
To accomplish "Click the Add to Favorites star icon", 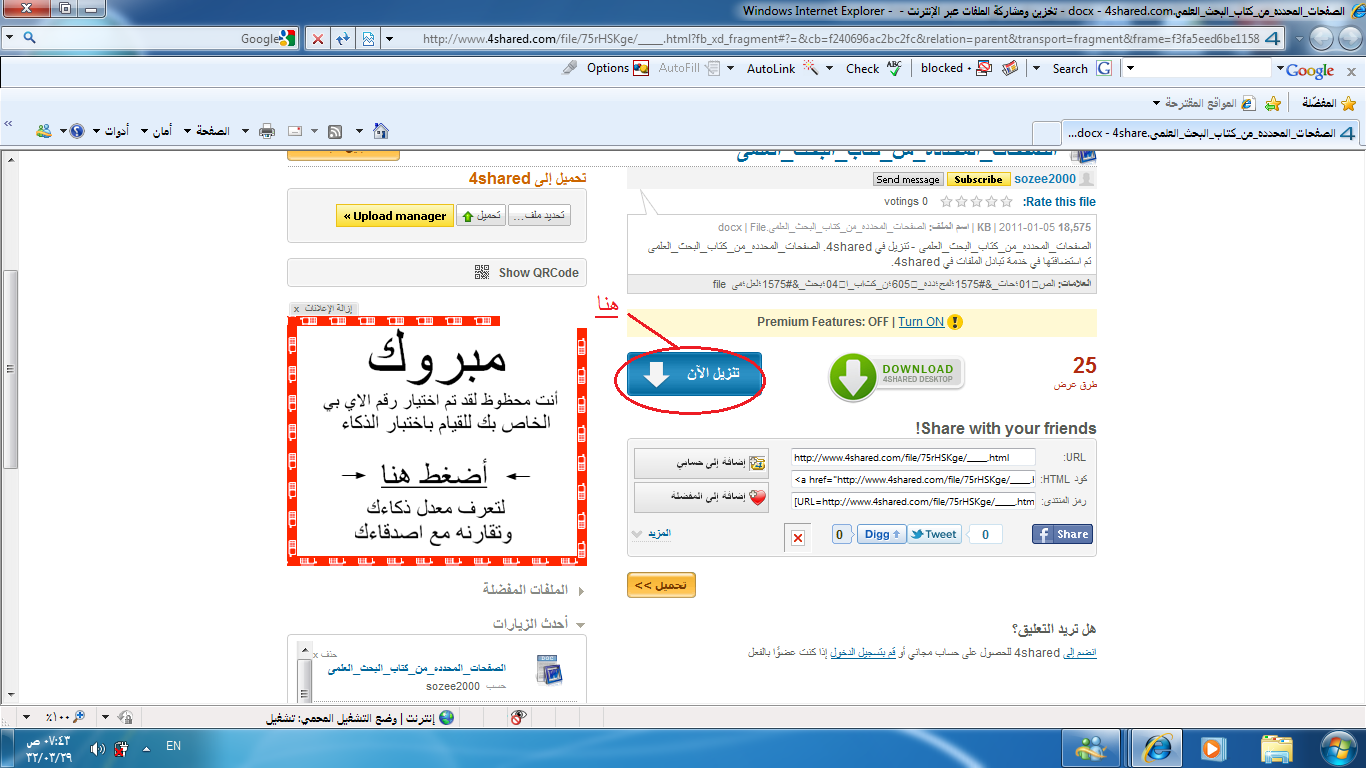I will pyautogui.click(x=1272, y=103).
